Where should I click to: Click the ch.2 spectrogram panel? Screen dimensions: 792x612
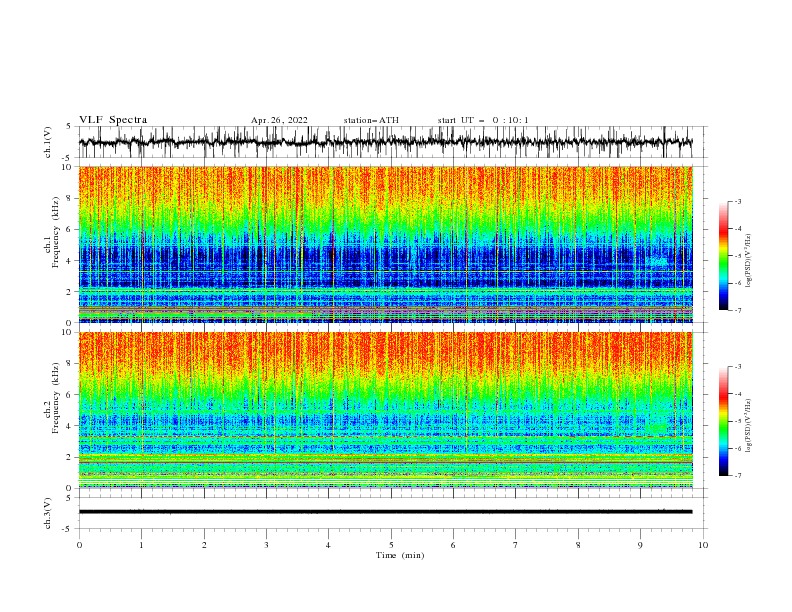click(x=386, y=410)
